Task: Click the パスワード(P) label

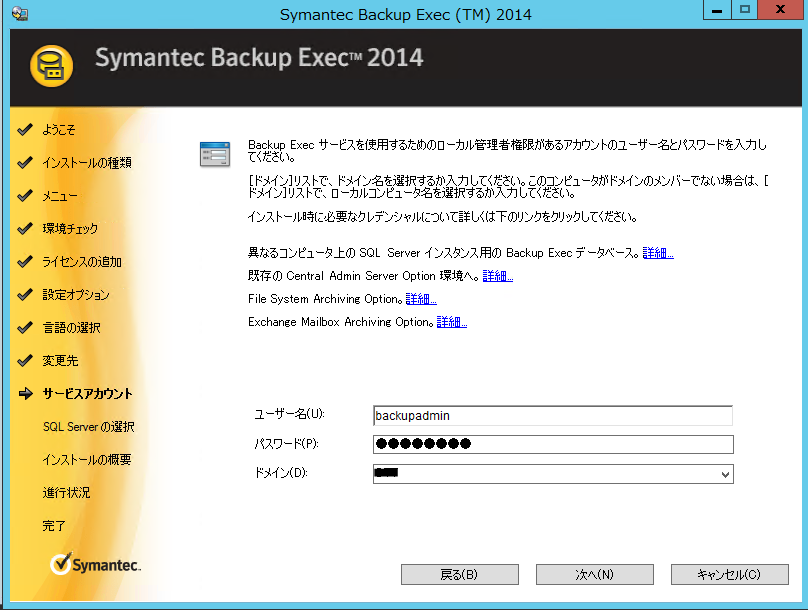Action: 287,444
